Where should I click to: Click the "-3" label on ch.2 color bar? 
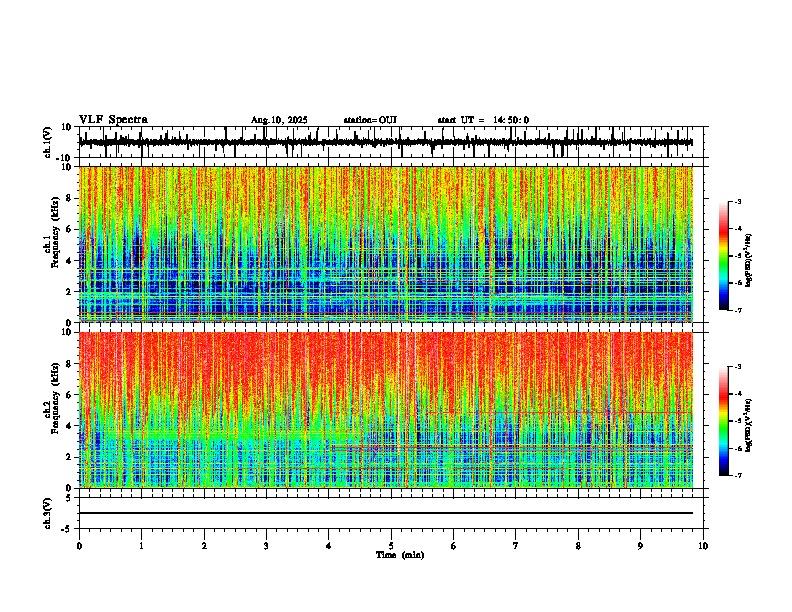[737, 367]
